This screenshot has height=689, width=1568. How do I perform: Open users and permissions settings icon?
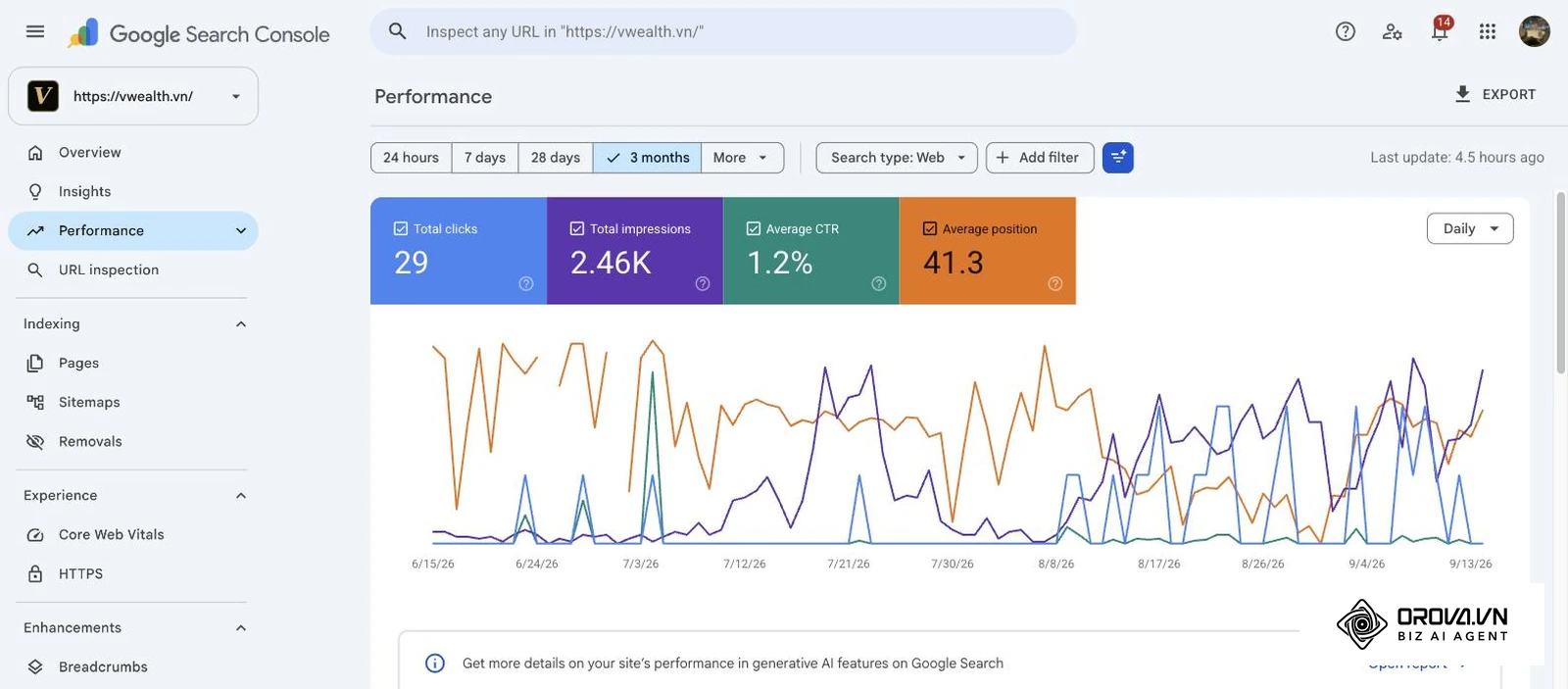(1392, 31)
